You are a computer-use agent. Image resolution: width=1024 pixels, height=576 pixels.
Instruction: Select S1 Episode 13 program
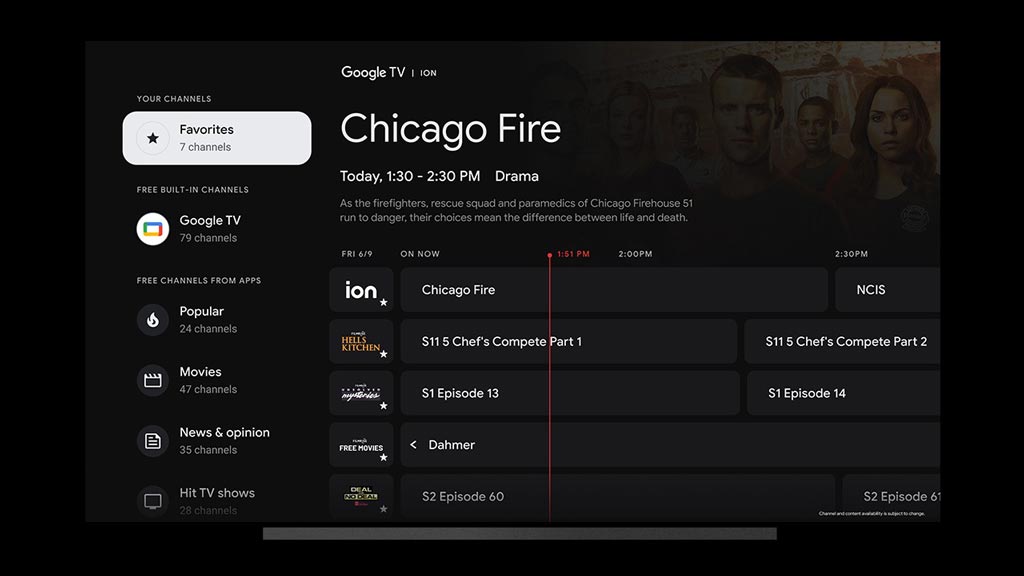(570, 393)
